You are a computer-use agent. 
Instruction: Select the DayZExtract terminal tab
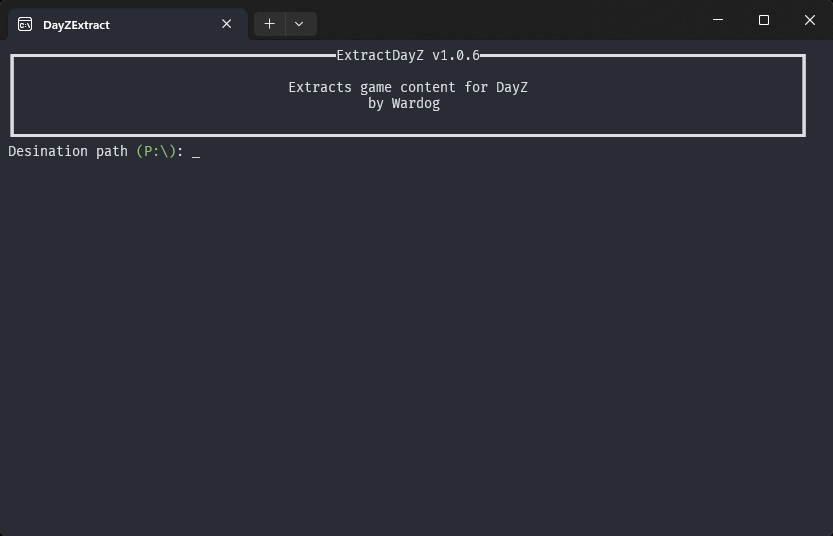coord(128,24)
